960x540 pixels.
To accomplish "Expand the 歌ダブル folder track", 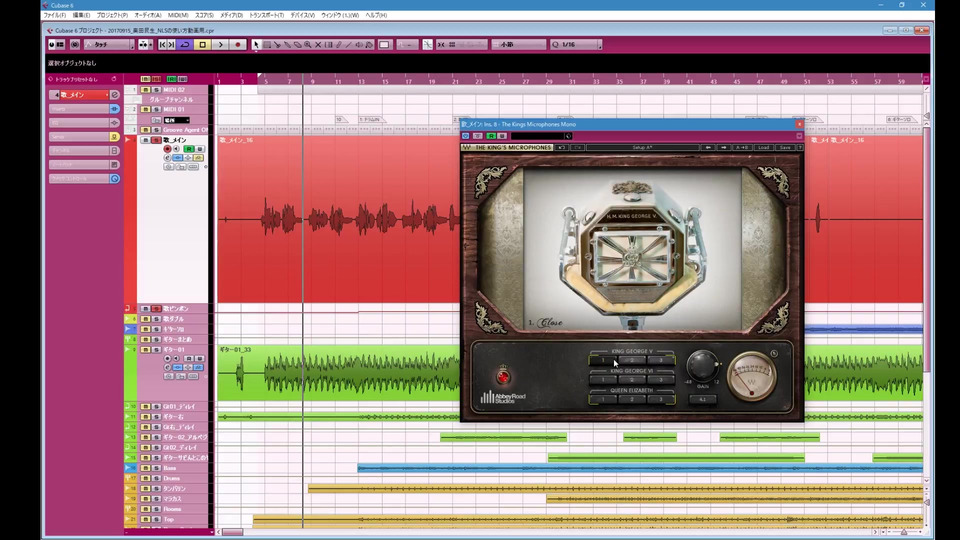I will tap(129, 319).
